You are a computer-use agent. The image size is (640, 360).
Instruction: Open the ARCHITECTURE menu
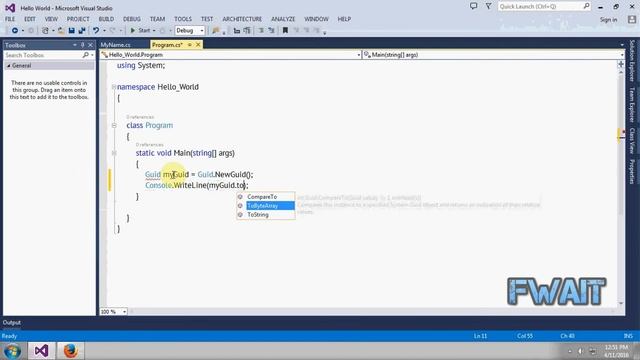[x=242, y=19]
